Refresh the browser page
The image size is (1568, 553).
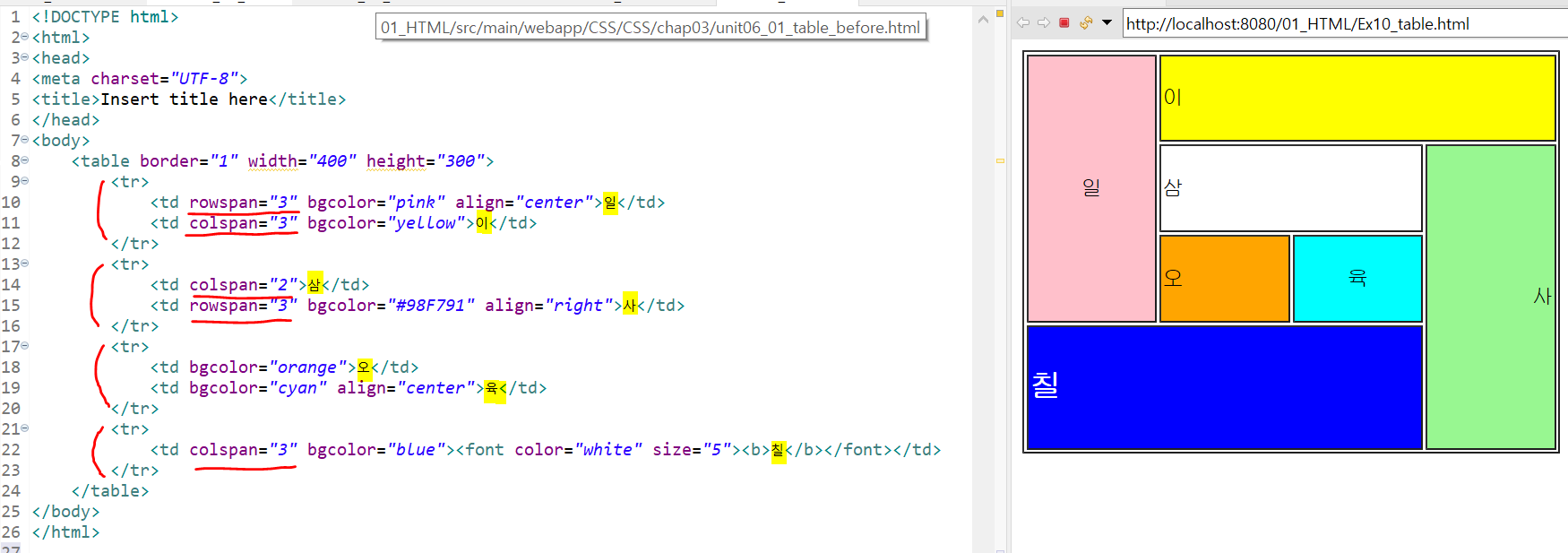pos(1086,23)
